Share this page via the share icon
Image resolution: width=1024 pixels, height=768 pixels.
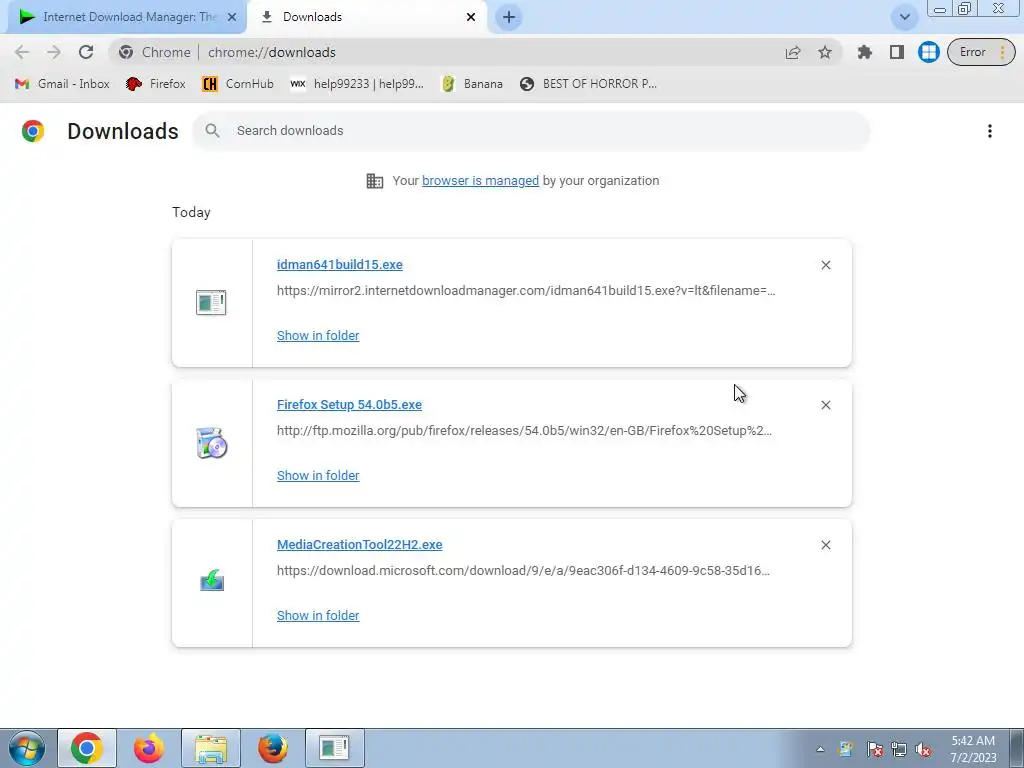coord(793,52)
